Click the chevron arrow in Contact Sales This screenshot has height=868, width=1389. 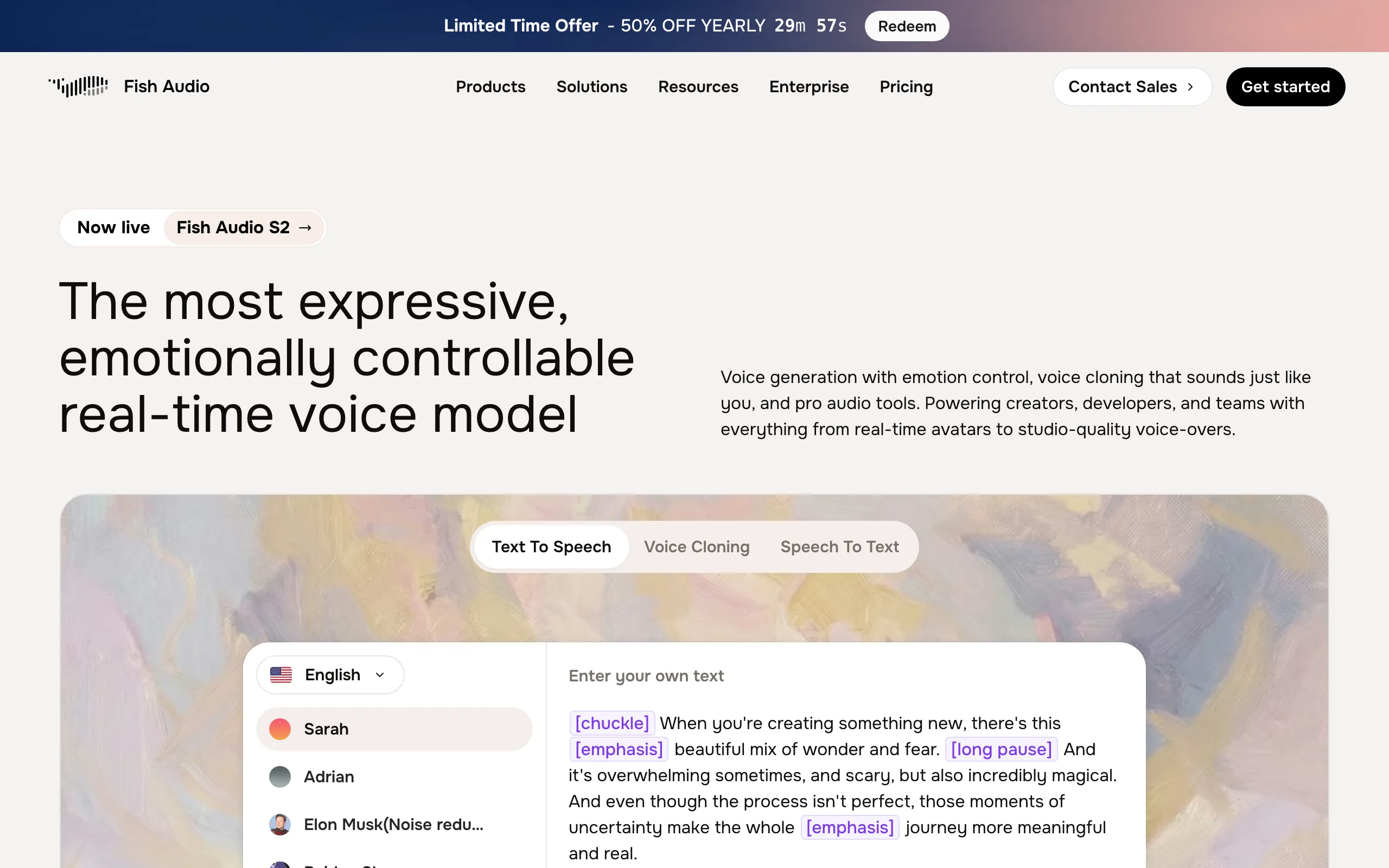[x=1190, y=87]
